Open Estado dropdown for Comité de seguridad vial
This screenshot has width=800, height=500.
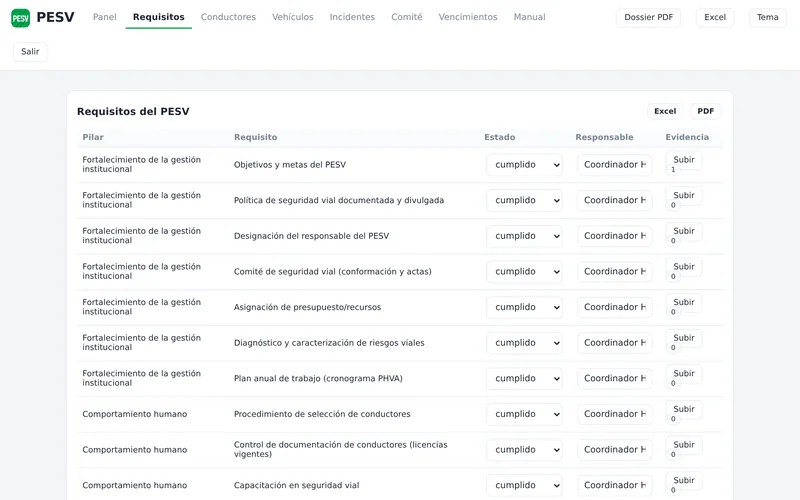click(x=524, y=272)
